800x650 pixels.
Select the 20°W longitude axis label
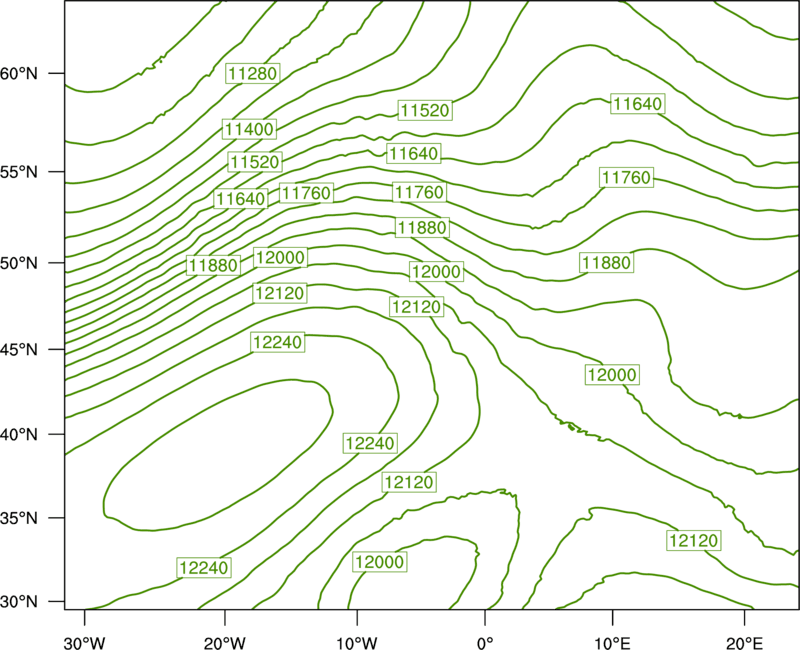pos(224,643)
